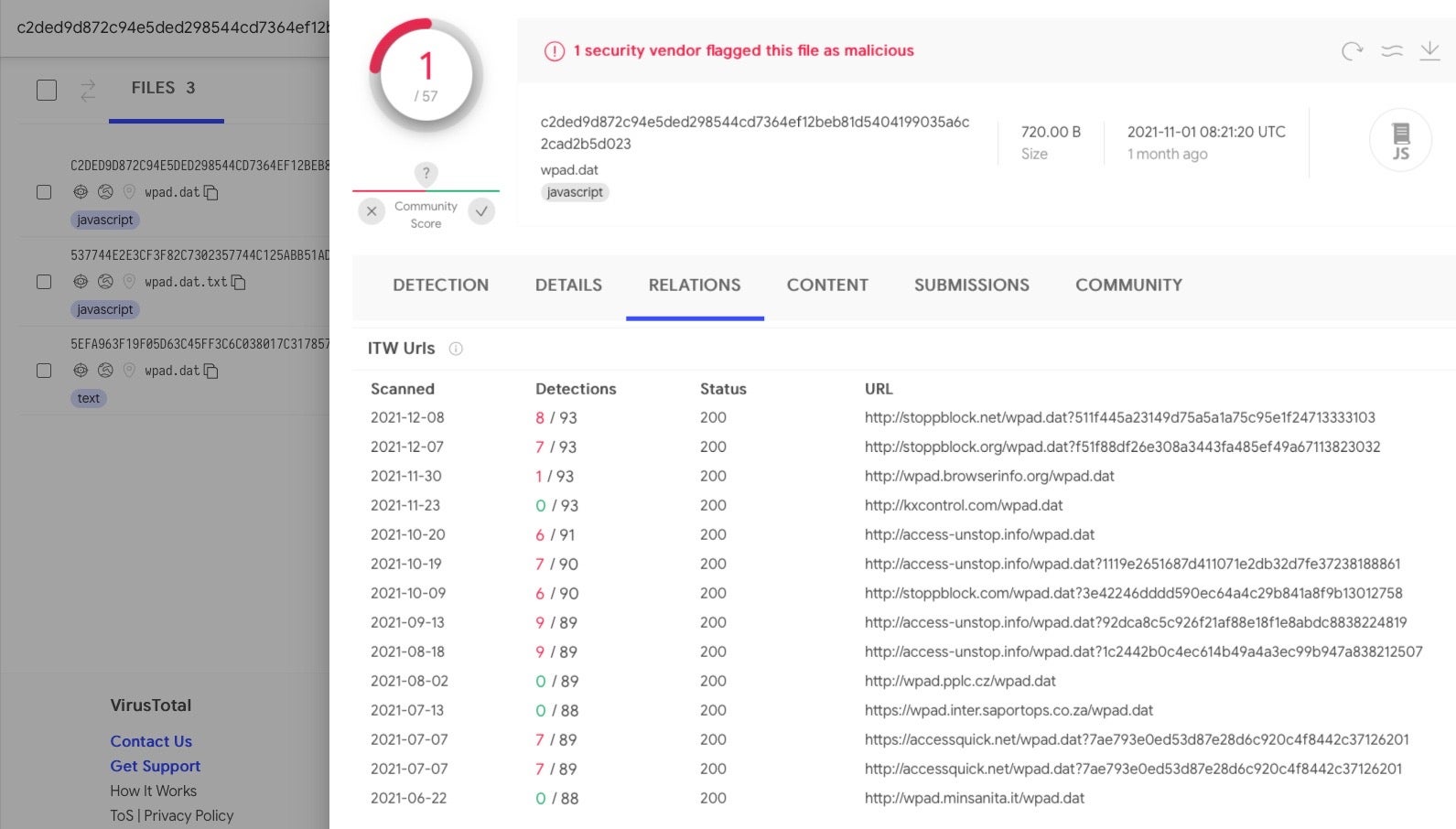Click the info icon next to ITW Urls
Screen dimensions: 1456x829
coord(456,349)
